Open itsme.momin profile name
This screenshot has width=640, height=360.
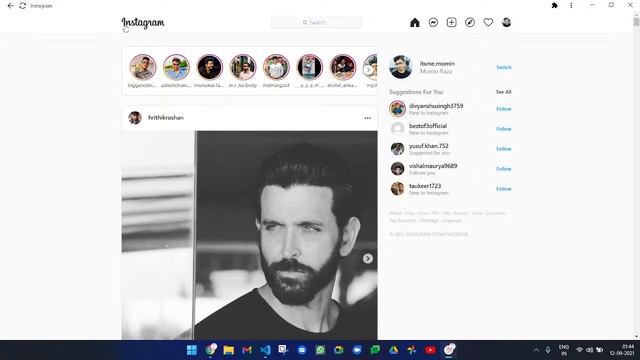[x=437, y=64]
